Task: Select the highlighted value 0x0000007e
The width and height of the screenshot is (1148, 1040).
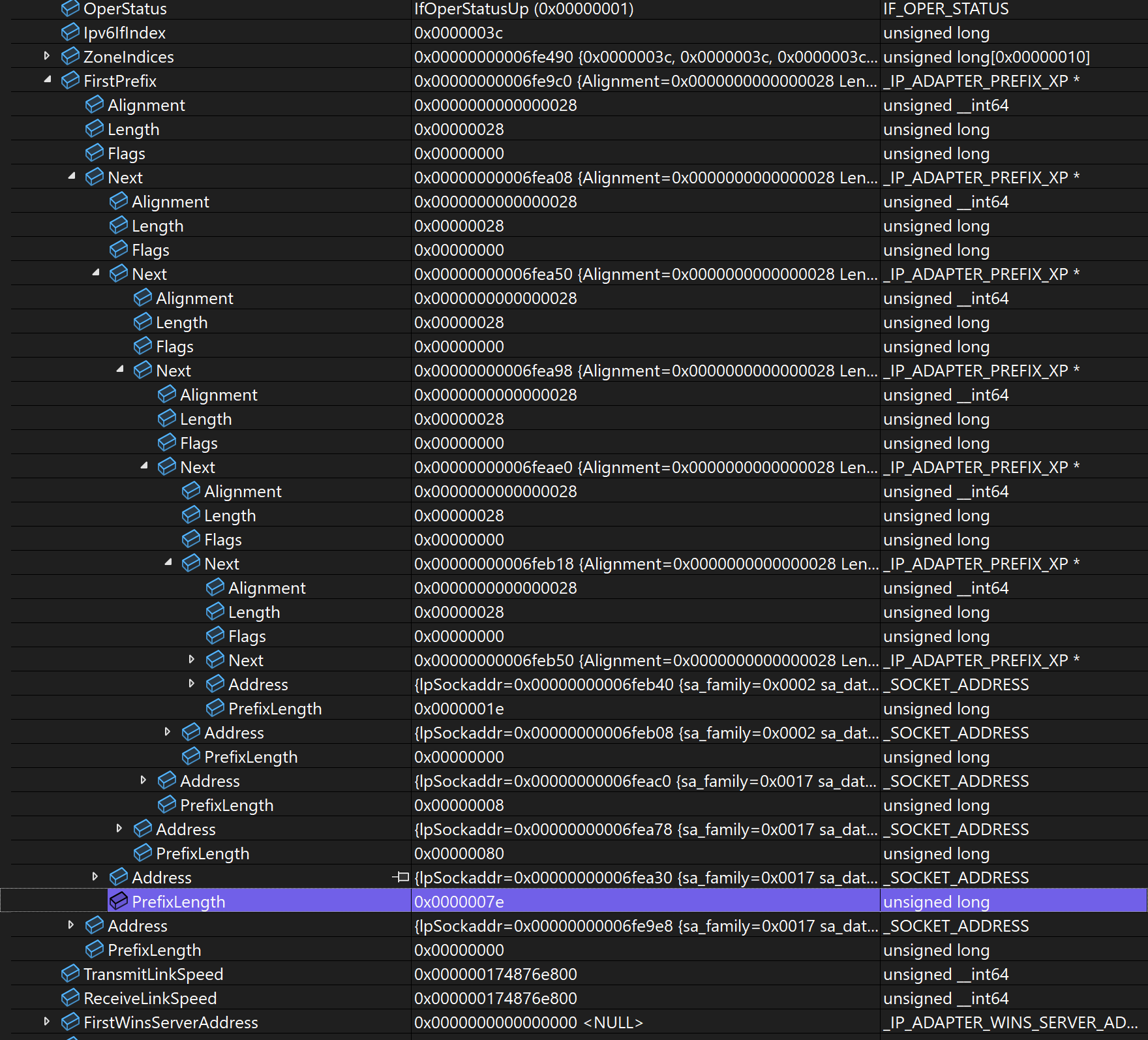Action: (x=459, y=902)
